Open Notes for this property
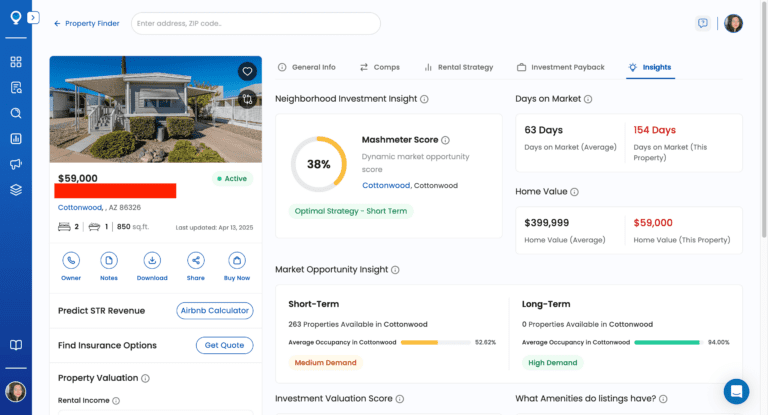The width and height of the screenshot is (768, 415). point(109,260)
